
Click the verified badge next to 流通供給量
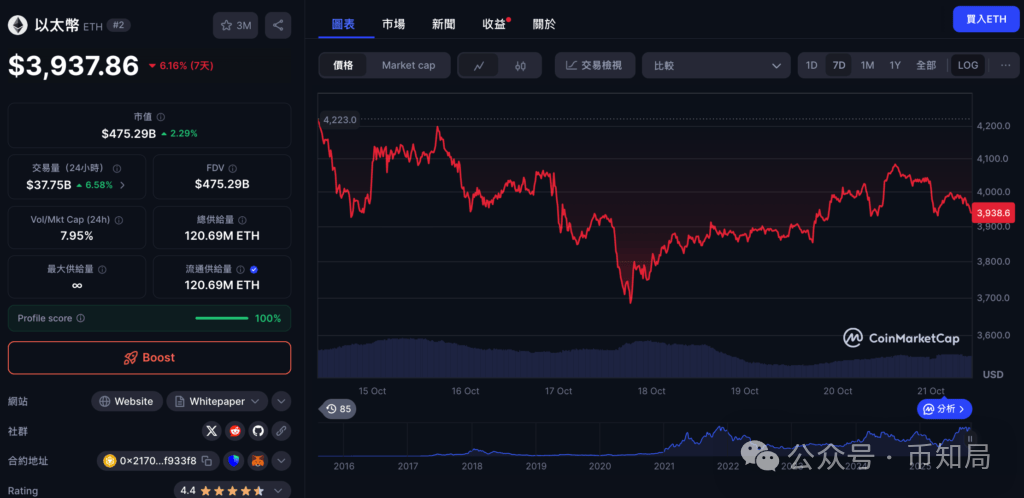(x=254, y=269)
